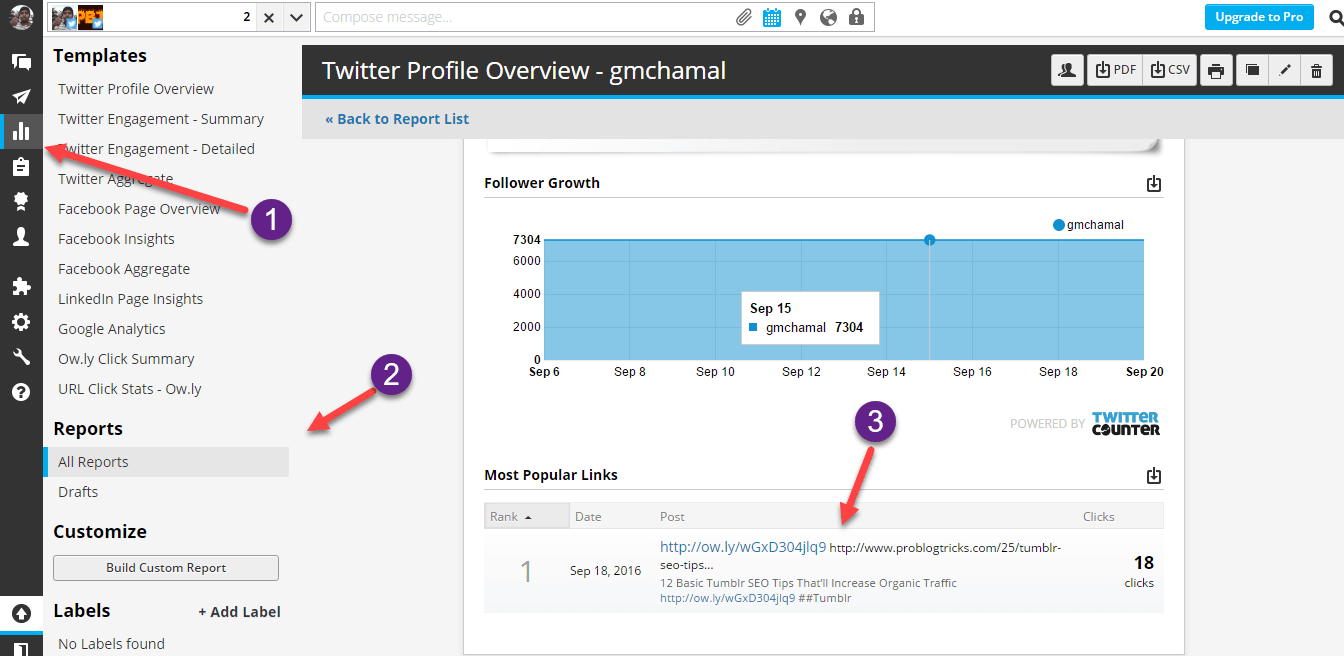Open the Campaigns ribbon badge icon
The height and width of the screenshot is (656, 1344).
(x=21, y=201)
